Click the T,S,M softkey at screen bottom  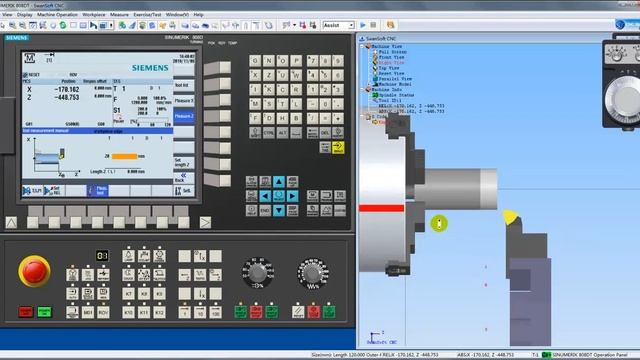tap(33, 191)
